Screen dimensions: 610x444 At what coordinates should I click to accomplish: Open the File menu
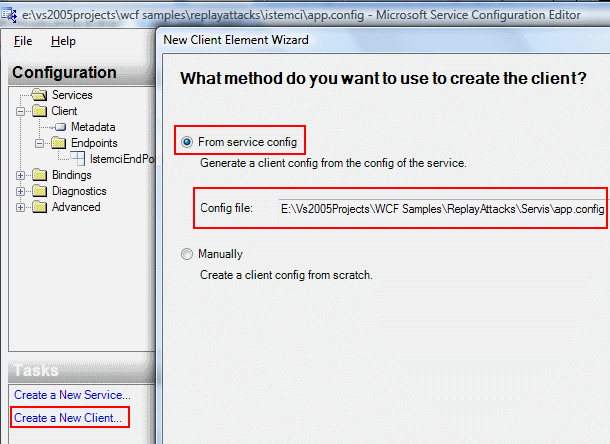tap(23, 41)
